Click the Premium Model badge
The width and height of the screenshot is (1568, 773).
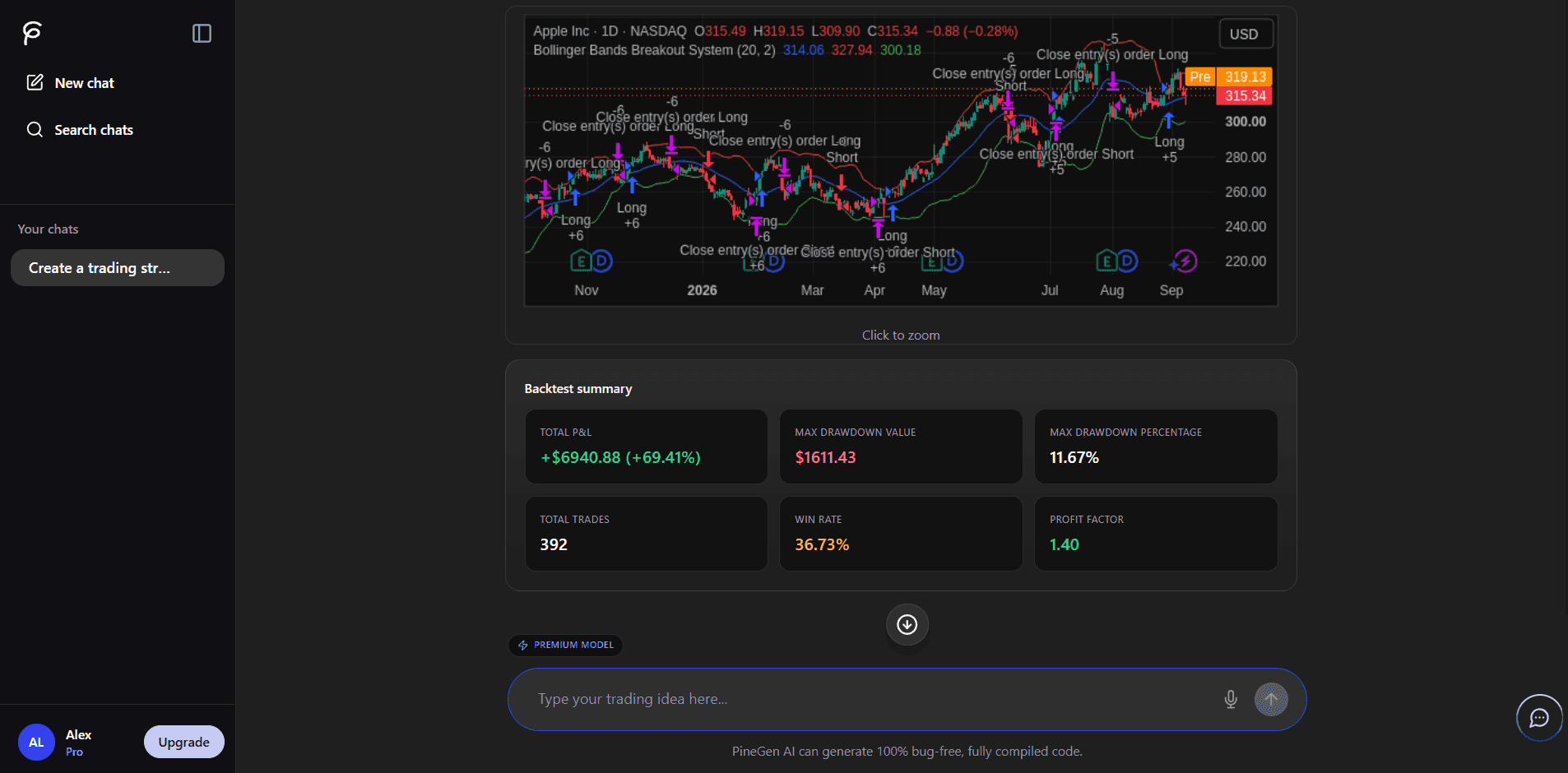tap(565, 645)
